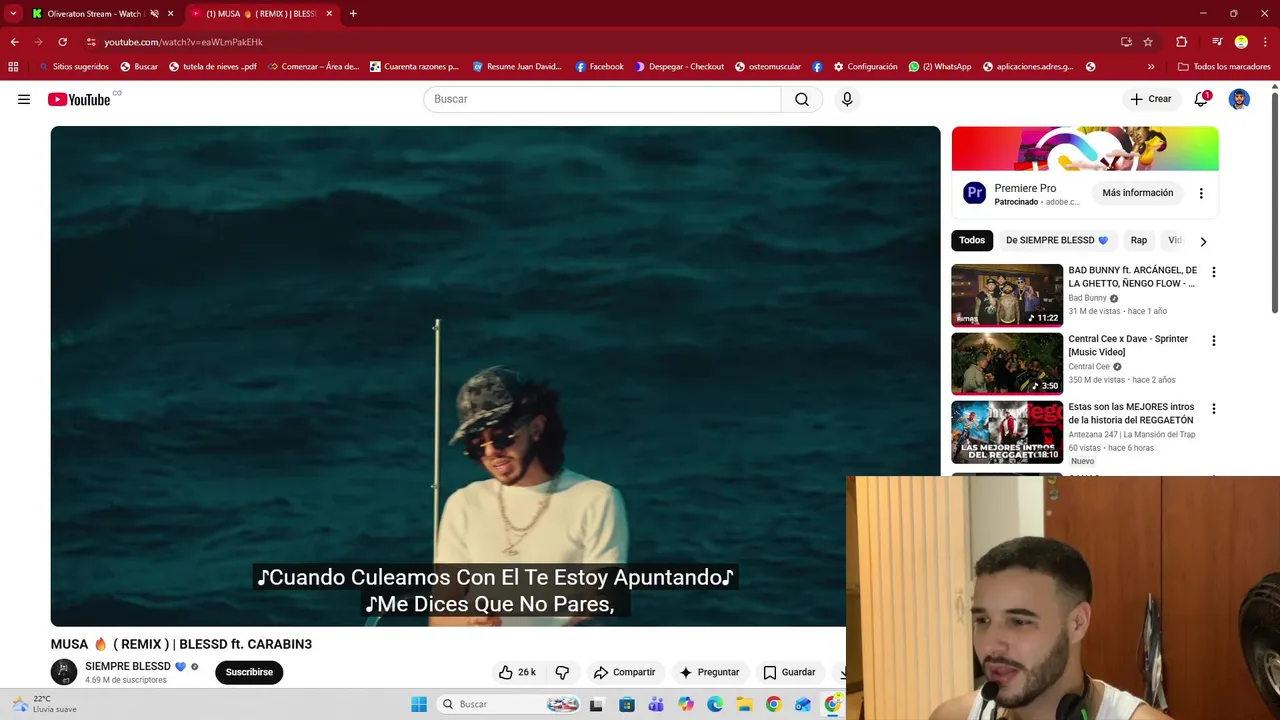
Task: Dislike the video with thumbs down
Action: tap(562, 672)
